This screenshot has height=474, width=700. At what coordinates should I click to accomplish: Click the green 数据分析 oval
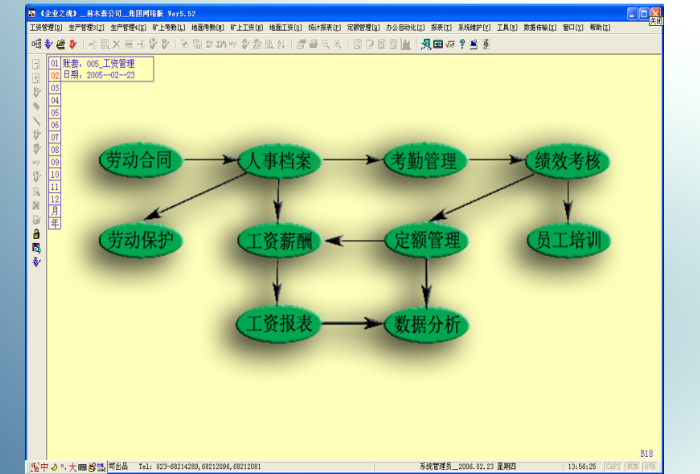click(x=426, y=324)
